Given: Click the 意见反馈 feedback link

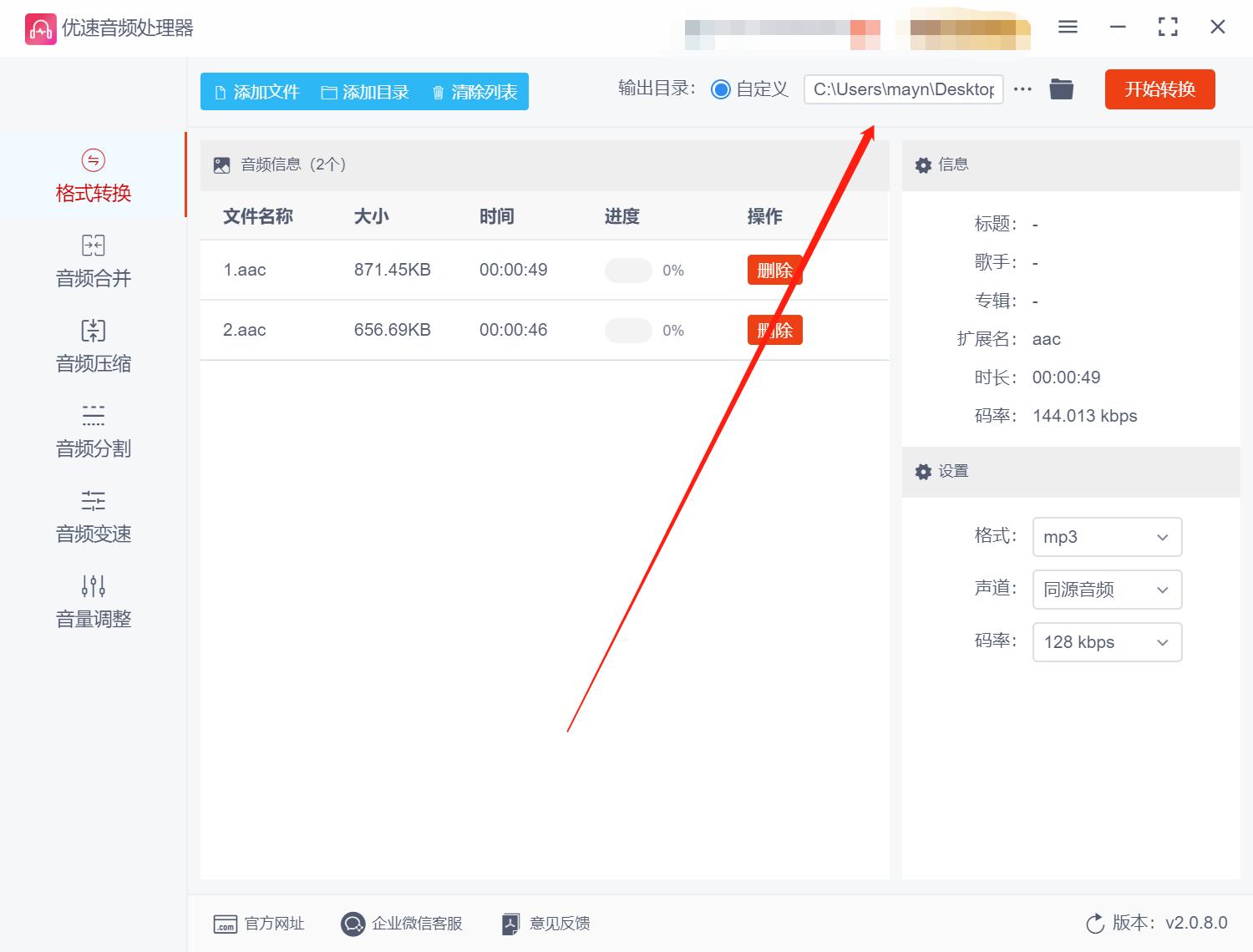Looking at the screenshot, I should 544,924.
